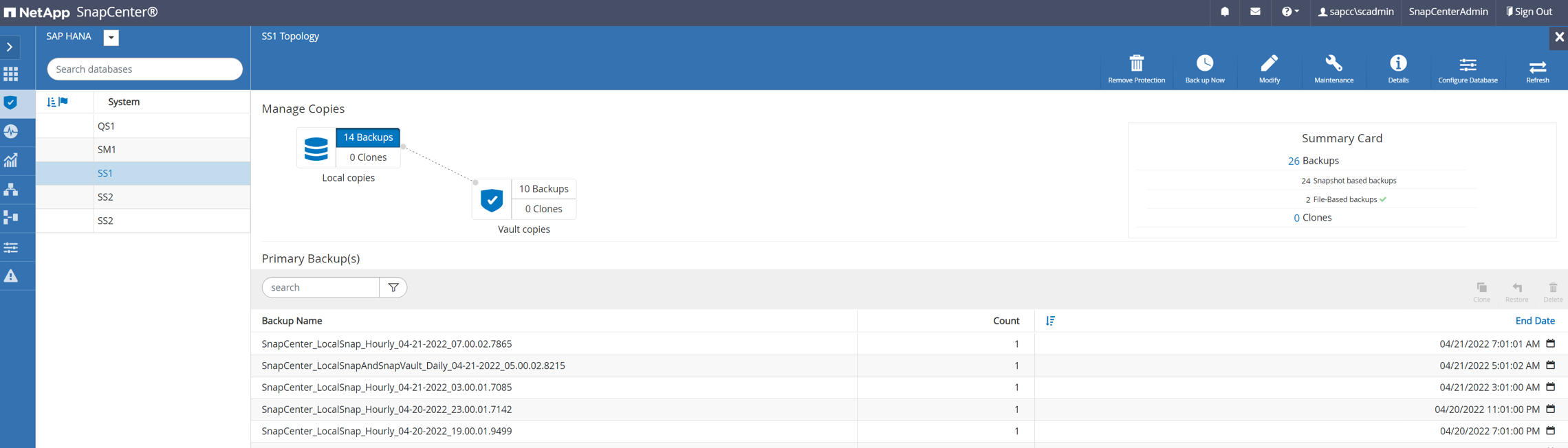Expand the left navigation sidebar chevron
The width and height of the screenshot is (1568, 448).
pos(10,47)
